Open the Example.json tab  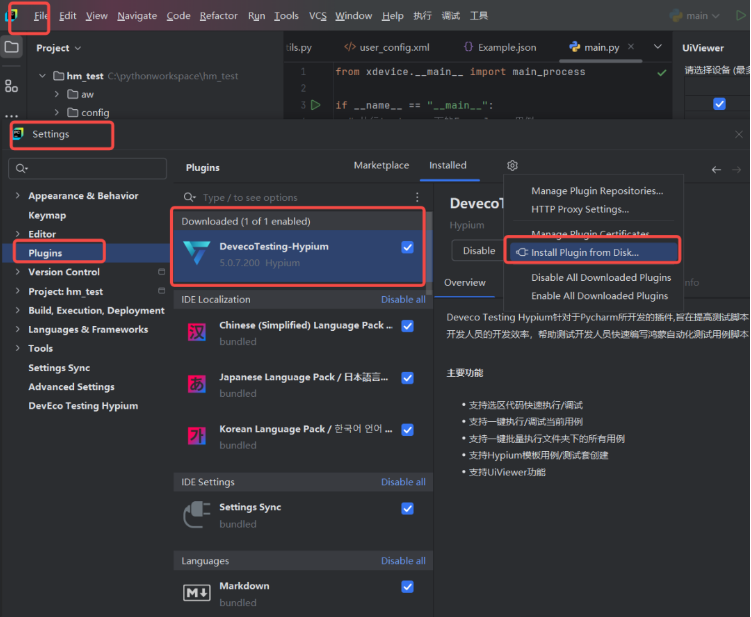[x=500, y=47]
